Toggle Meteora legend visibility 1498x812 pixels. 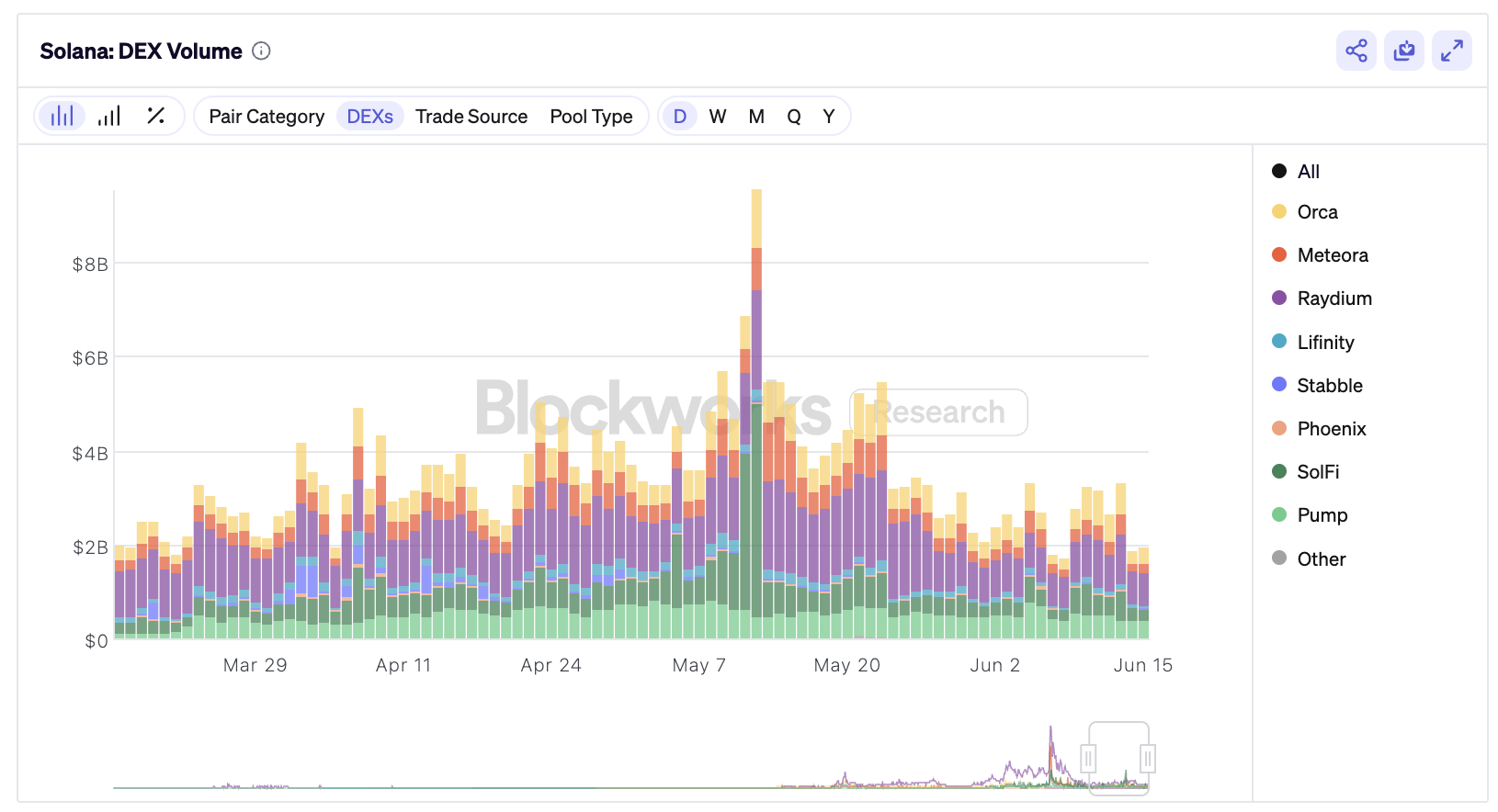[1332, 255]
